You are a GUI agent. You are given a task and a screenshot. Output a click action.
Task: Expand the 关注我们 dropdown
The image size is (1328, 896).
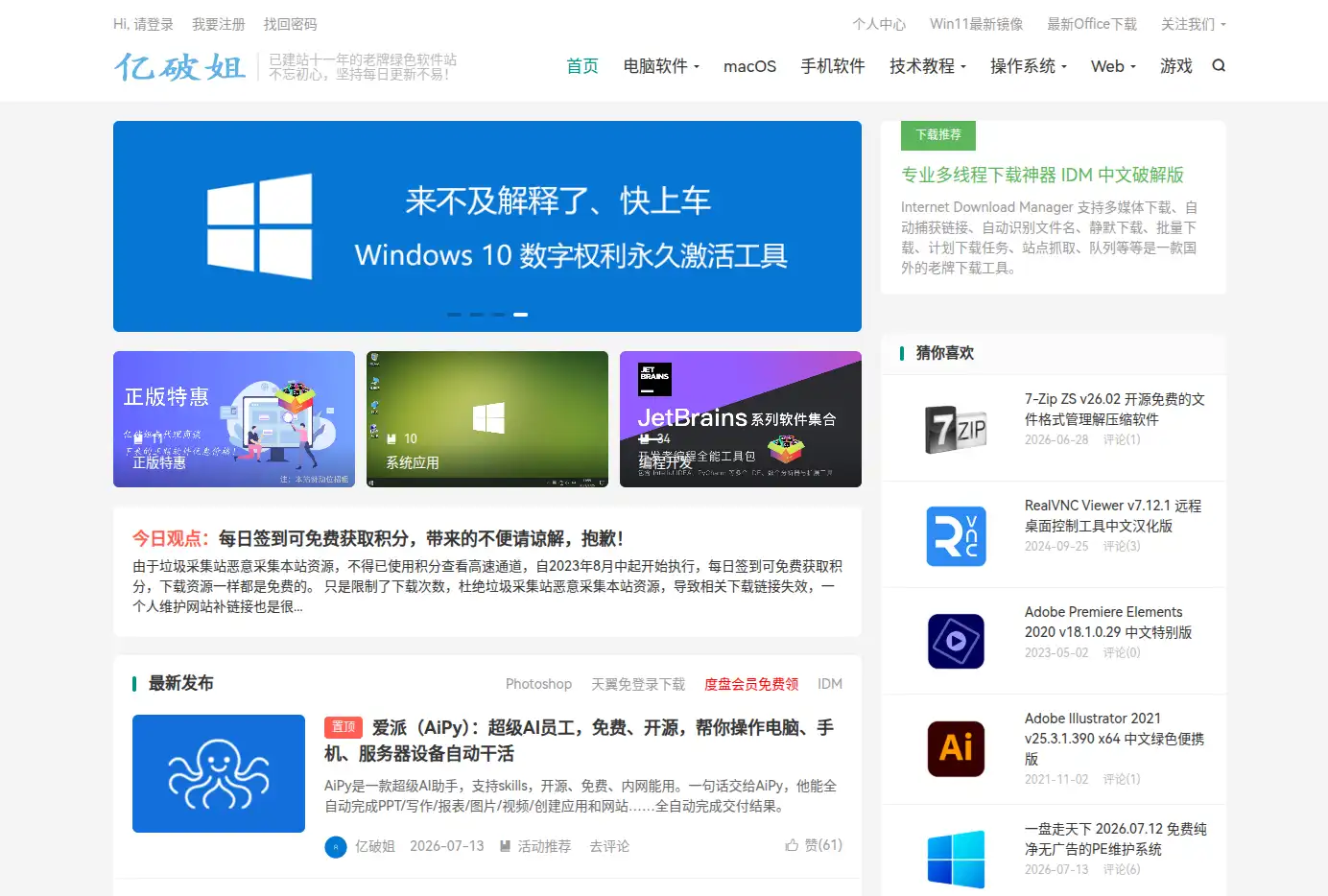click(x=1194, y=24)
